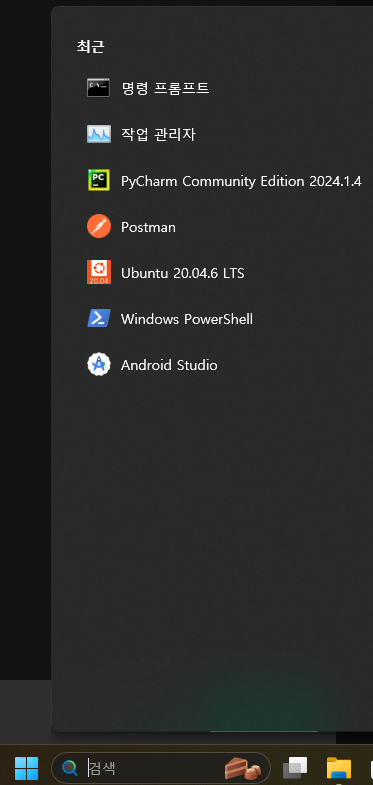Launch 명령 프롬프트 via its text label
Viewport: 373px width, 785px height.
165,88
